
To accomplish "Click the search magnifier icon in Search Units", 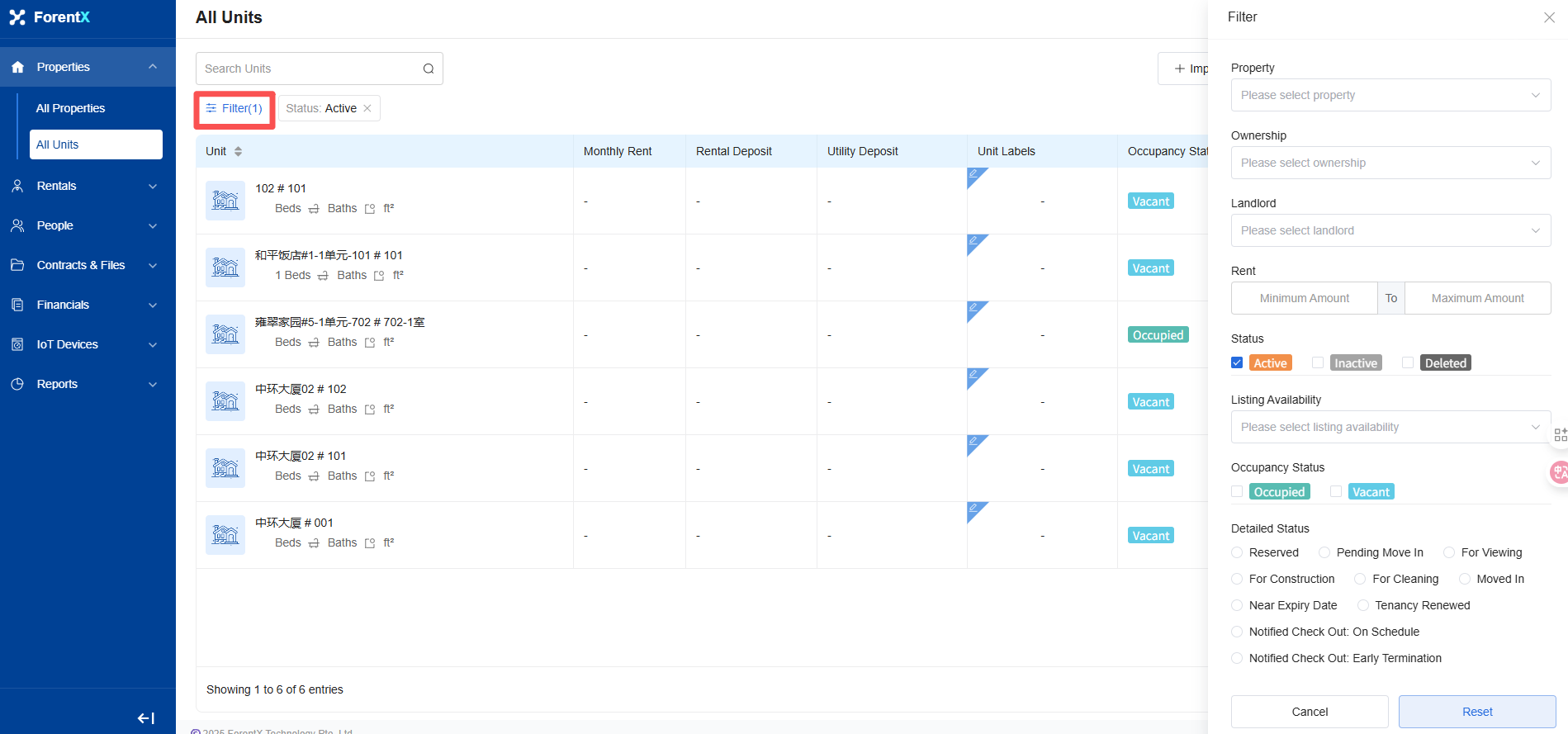I will (x=428, y=69).
